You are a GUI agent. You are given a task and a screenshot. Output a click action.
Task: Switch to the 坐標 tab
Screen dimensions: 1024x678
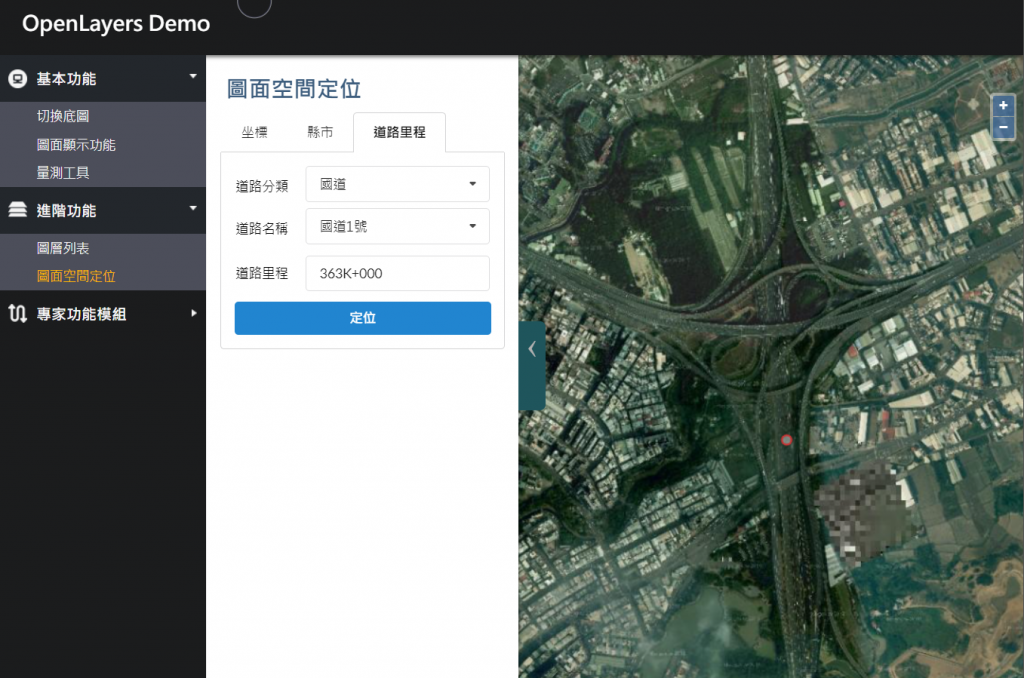(x=254, y=133)
